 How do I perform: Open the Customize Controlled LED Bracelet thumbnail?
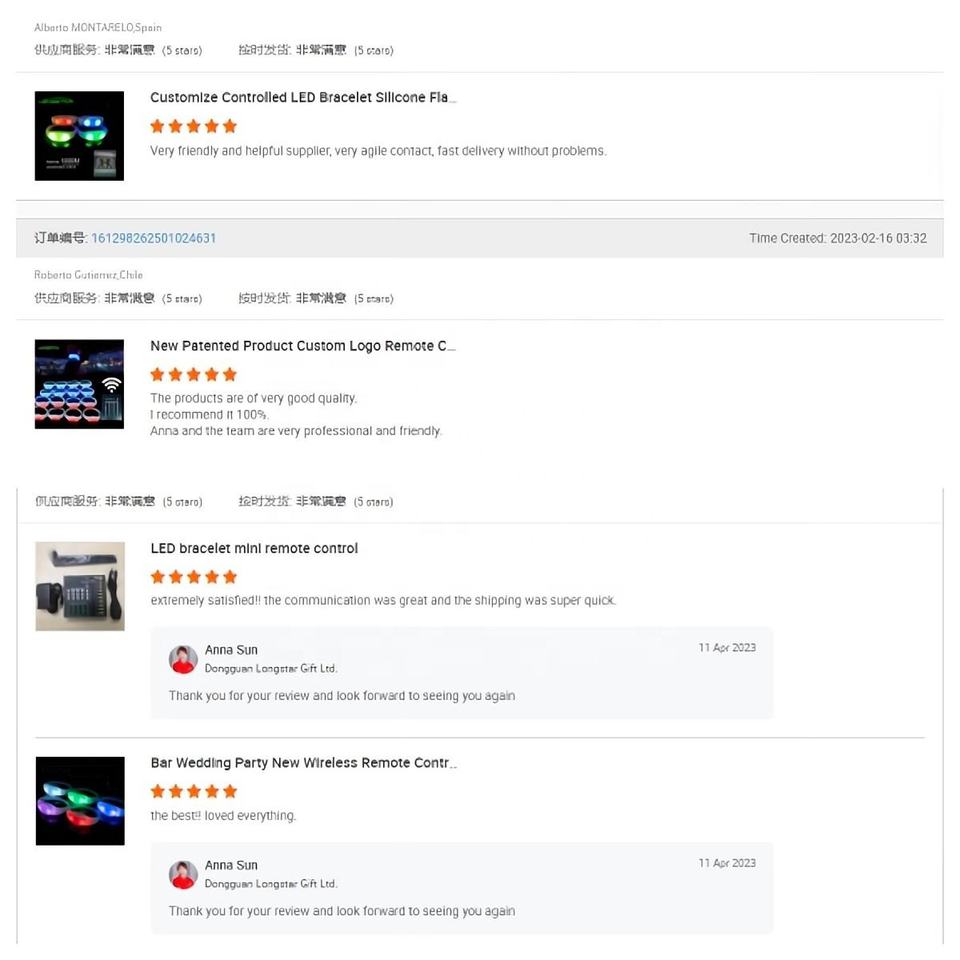point(80,136)
